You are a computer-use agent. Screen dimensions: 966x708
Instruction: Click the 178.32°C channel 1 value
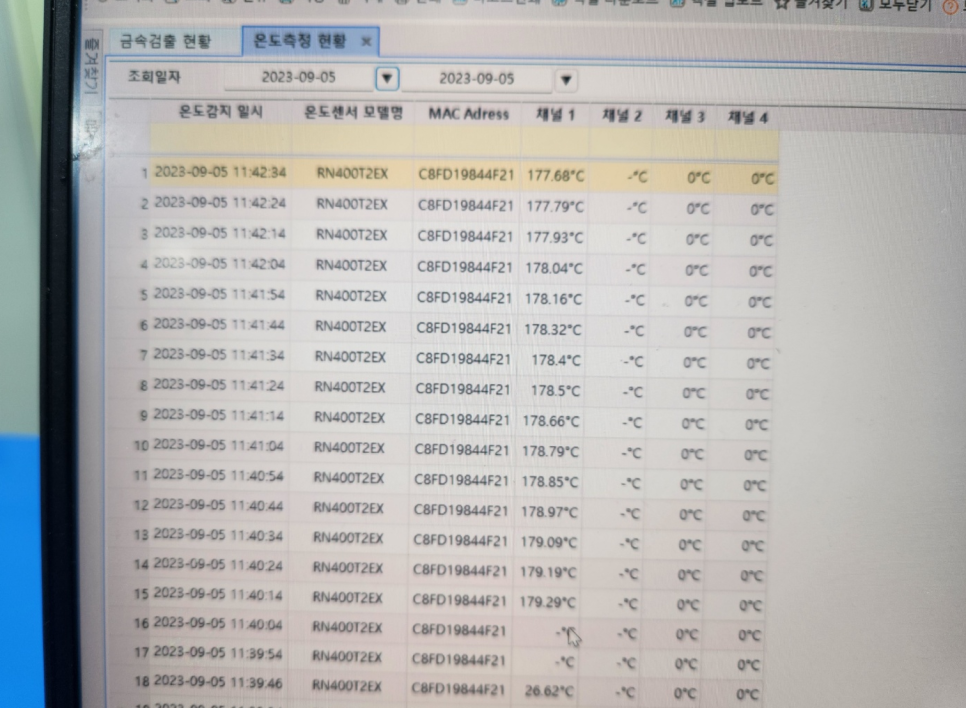click(552, 330)
